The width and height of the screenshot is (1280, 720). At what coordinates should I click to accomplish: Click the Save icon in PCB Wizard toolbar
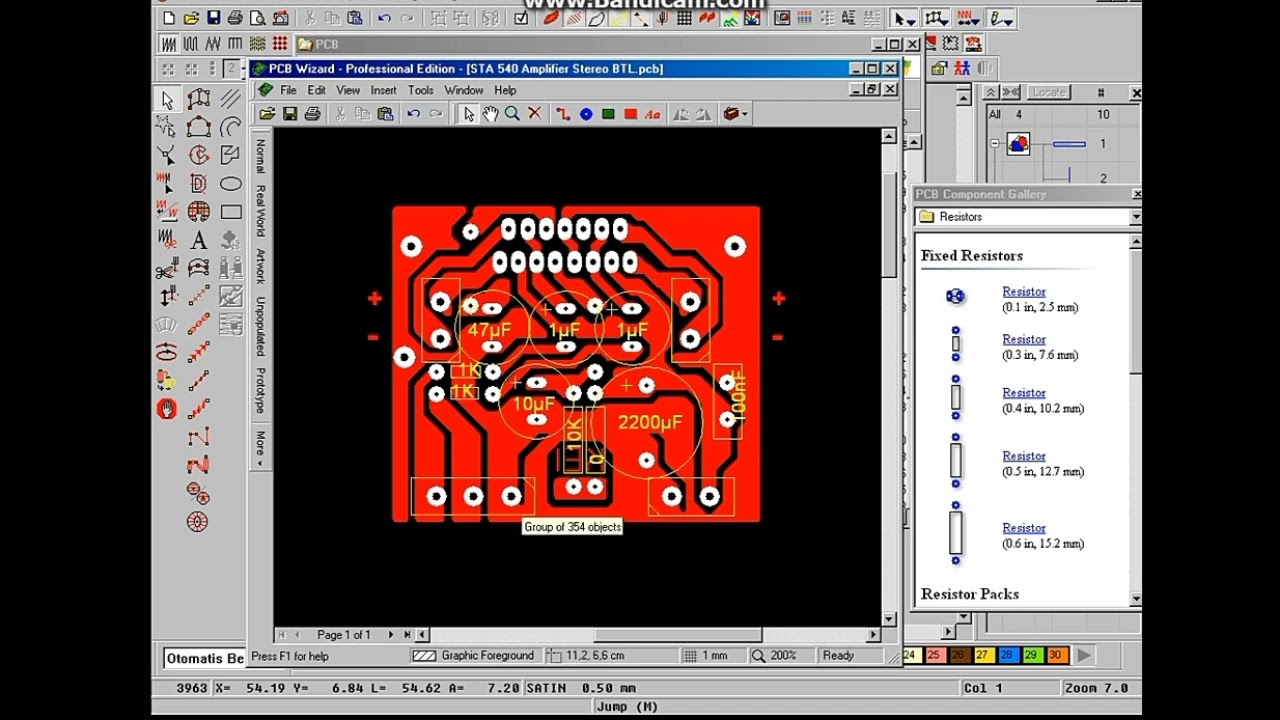point(290,114)
